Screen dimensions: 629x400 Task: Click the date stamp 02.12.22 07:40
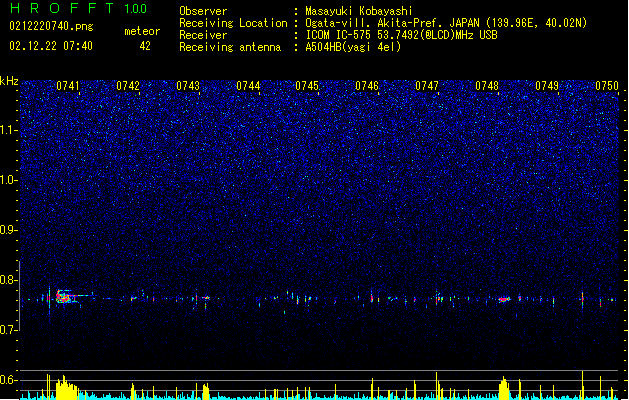click(51, 46)
